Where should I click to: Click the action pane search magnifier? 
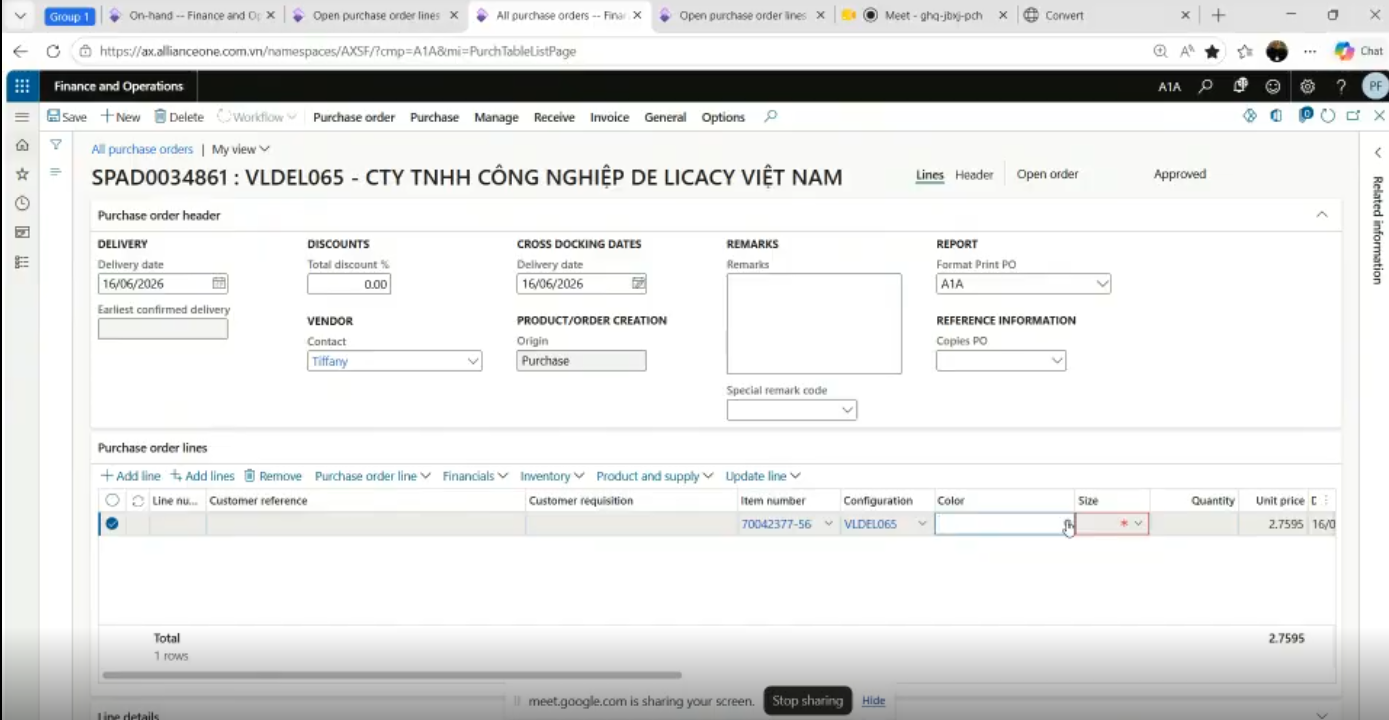pyautogui.click(x=770, y=117)
